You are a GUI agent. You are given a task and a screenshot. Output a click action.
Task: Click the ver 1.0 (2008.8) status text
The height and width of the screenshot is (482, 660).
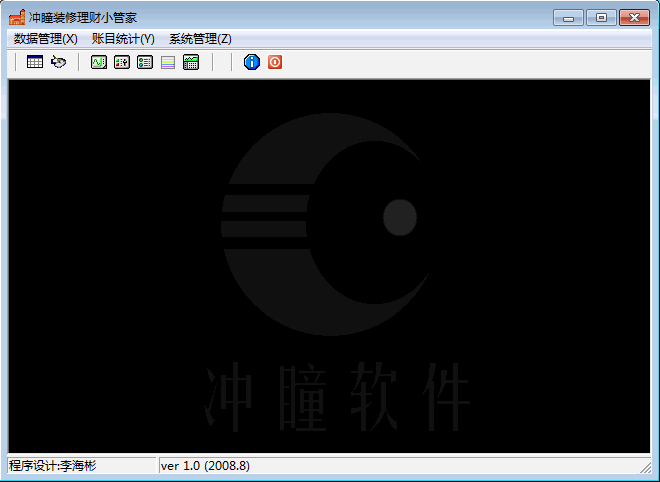205,466
